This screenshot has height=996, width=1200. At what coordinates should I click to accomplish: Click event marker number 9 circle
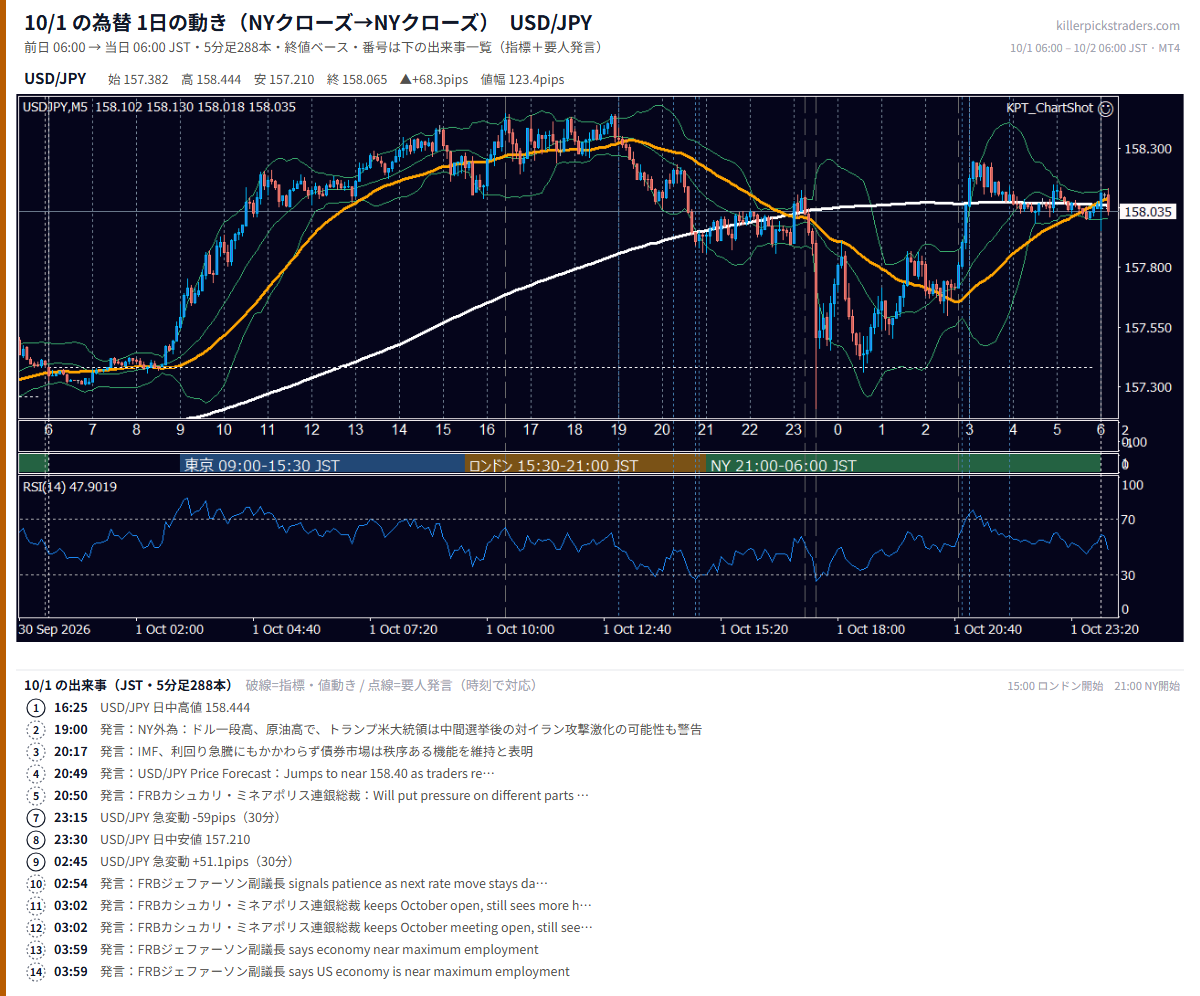(37, 862)
